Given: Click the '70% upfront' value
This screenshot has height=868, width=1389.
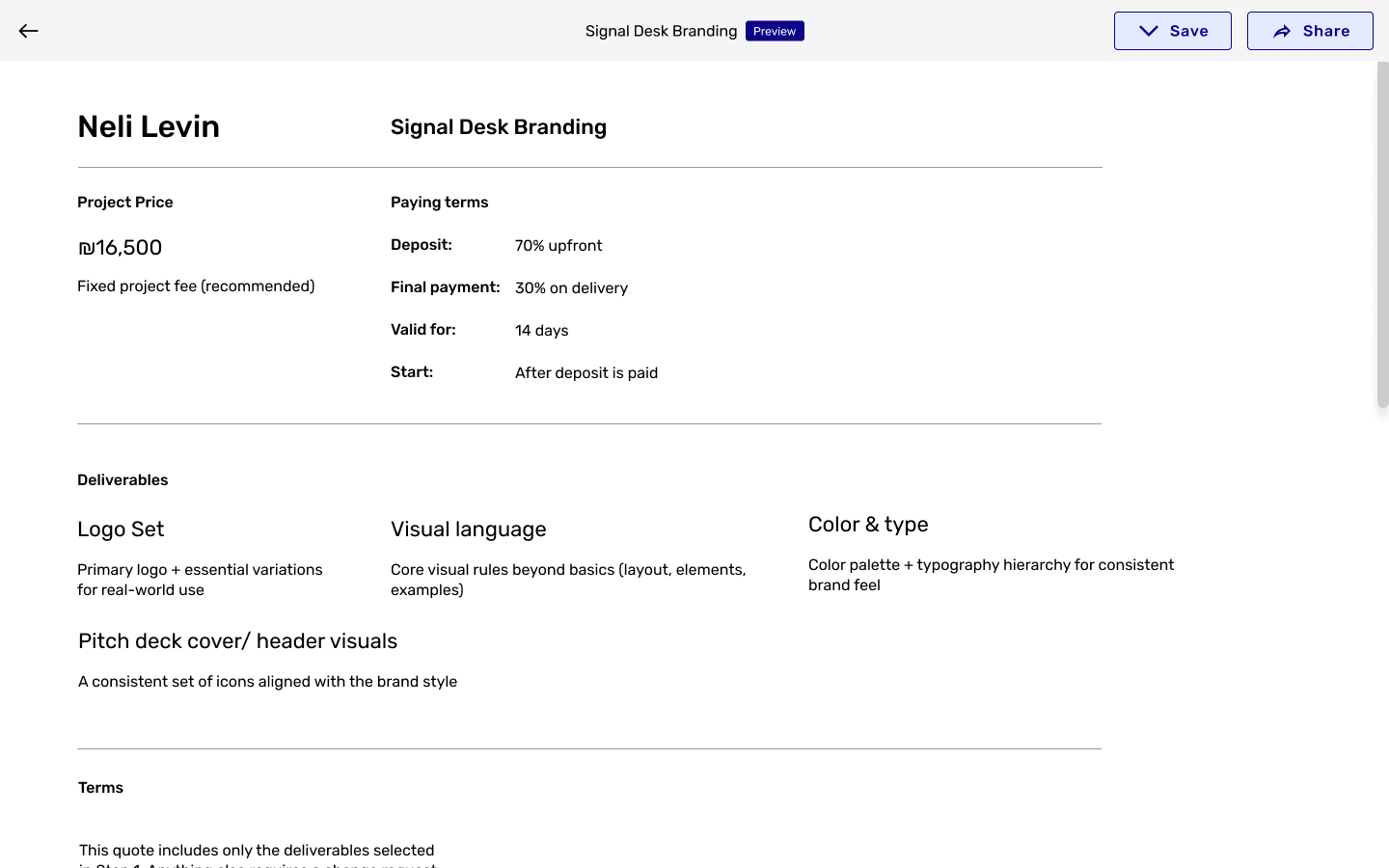Looking at the screenshot, I should point(558,246).
